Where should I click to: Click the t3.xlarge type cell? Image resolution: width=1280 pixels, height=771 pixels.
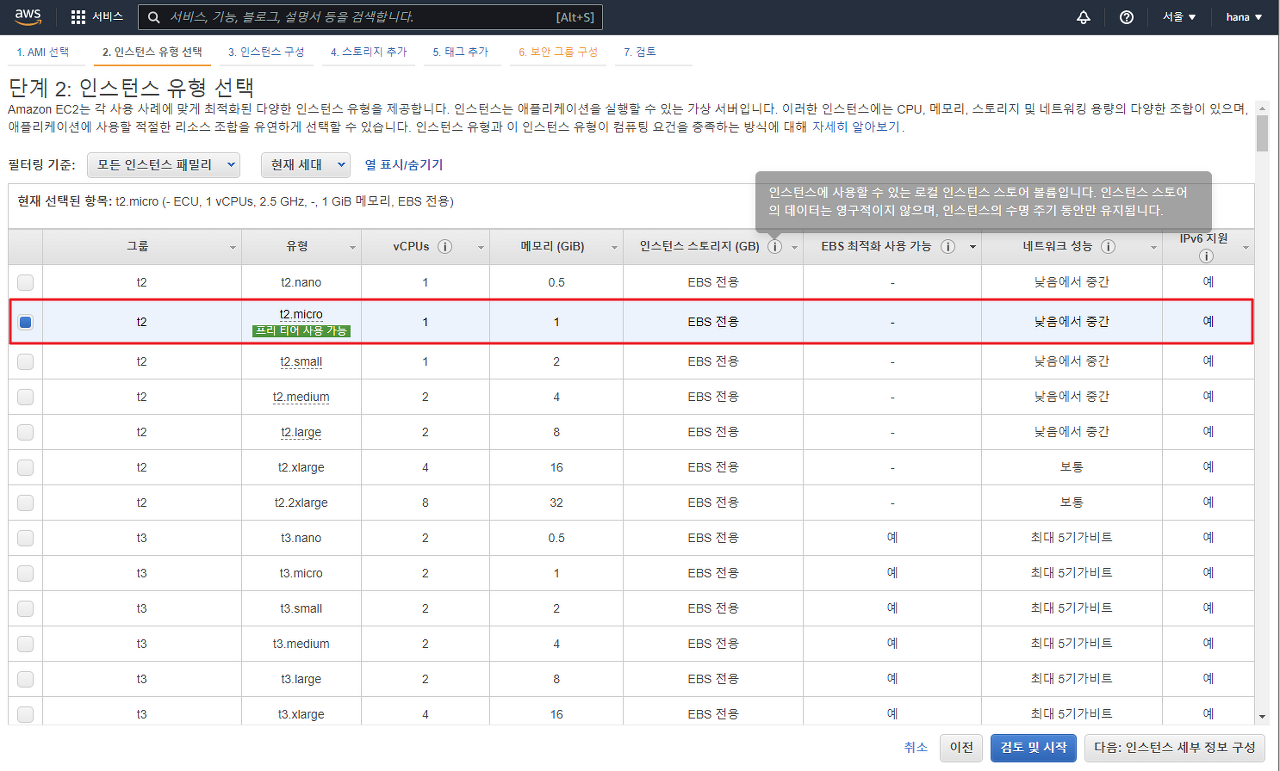click(301, 714)
